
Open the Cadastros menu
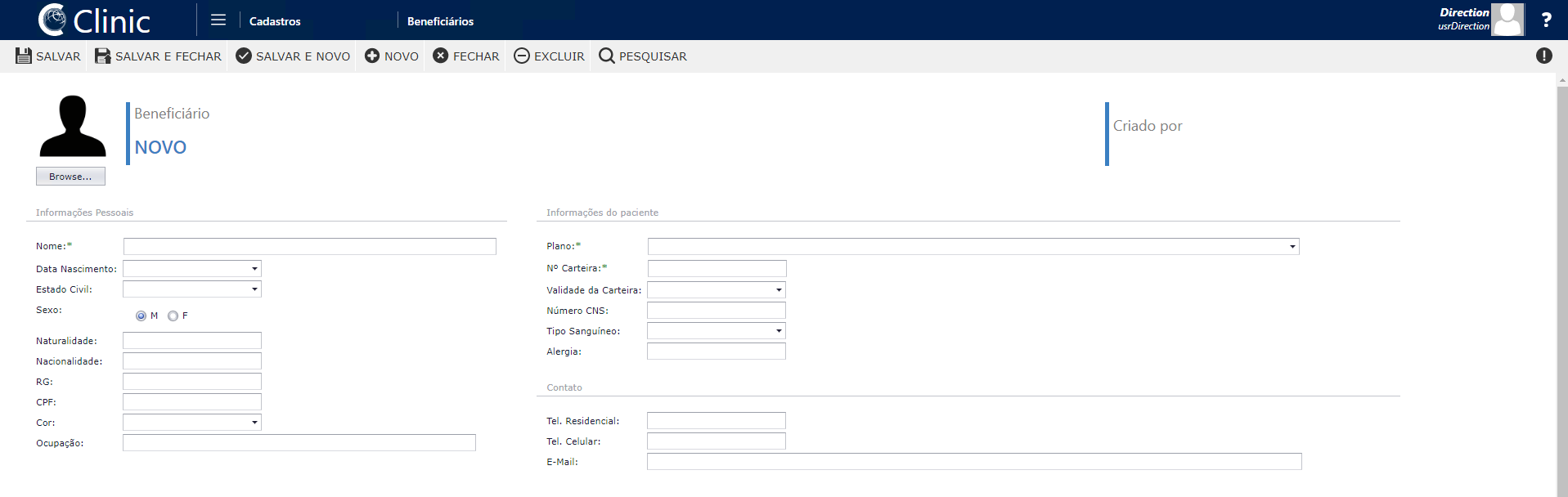point(275,21)
